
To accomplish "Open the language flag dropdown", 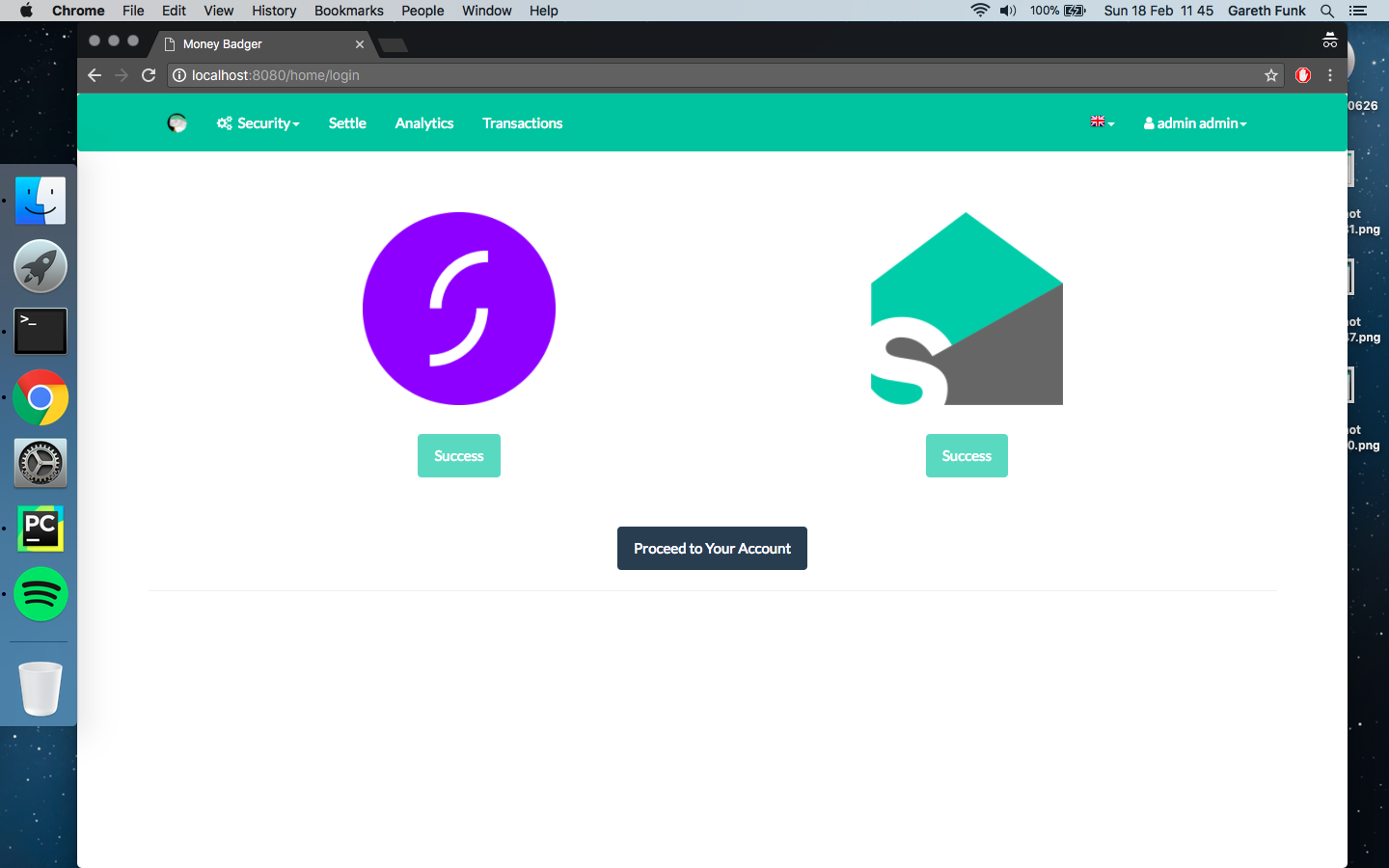I will (x=1103, y=122).
